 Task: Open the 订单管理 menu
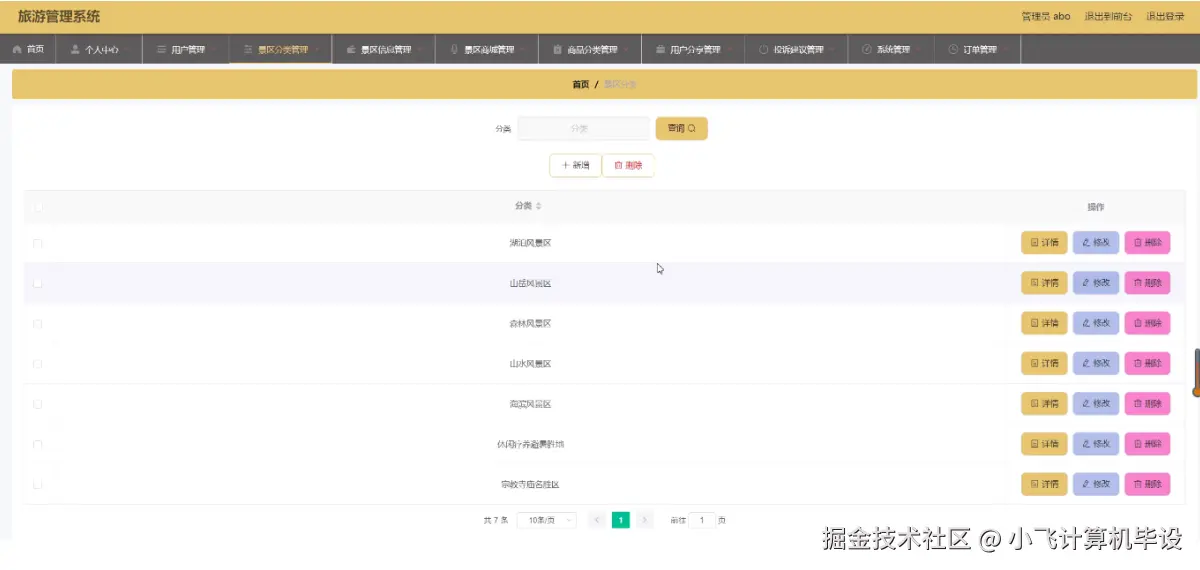point(977,50)
